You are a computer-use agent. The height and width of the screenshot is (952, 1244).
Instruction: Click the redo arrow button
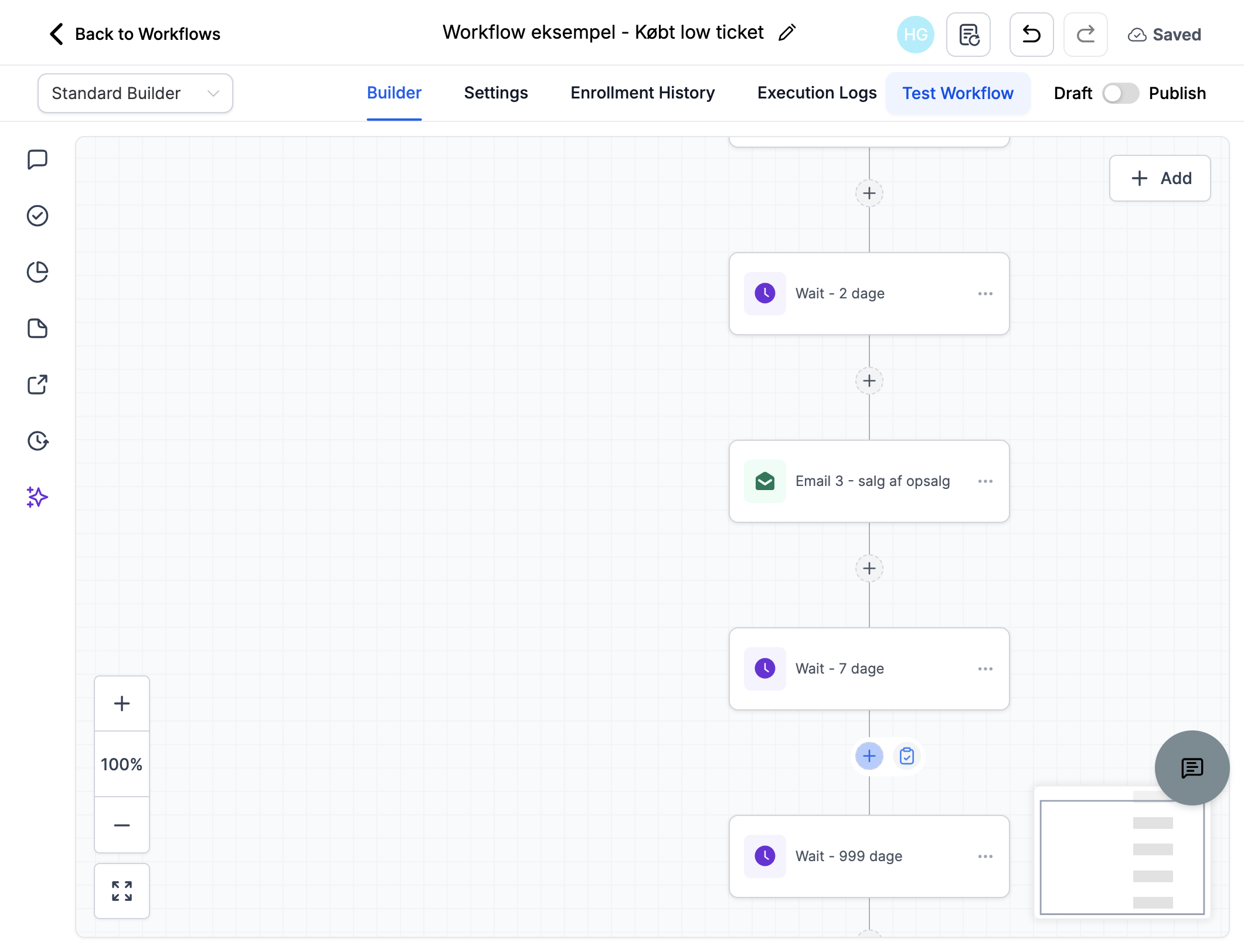point(1085,35)
